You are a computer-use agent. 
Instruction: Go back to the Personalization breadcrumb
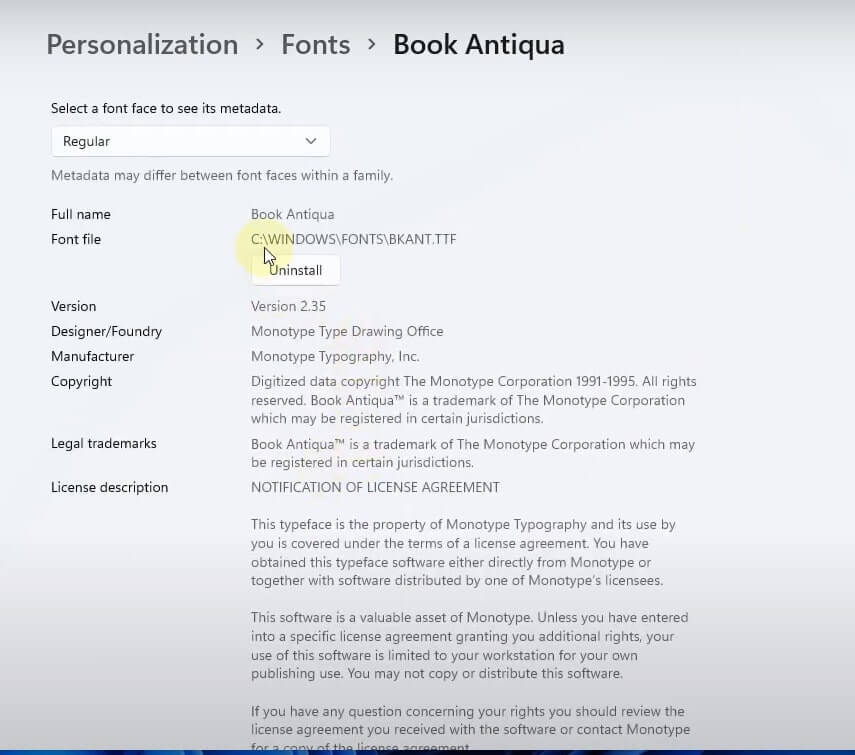coord(142,45)
